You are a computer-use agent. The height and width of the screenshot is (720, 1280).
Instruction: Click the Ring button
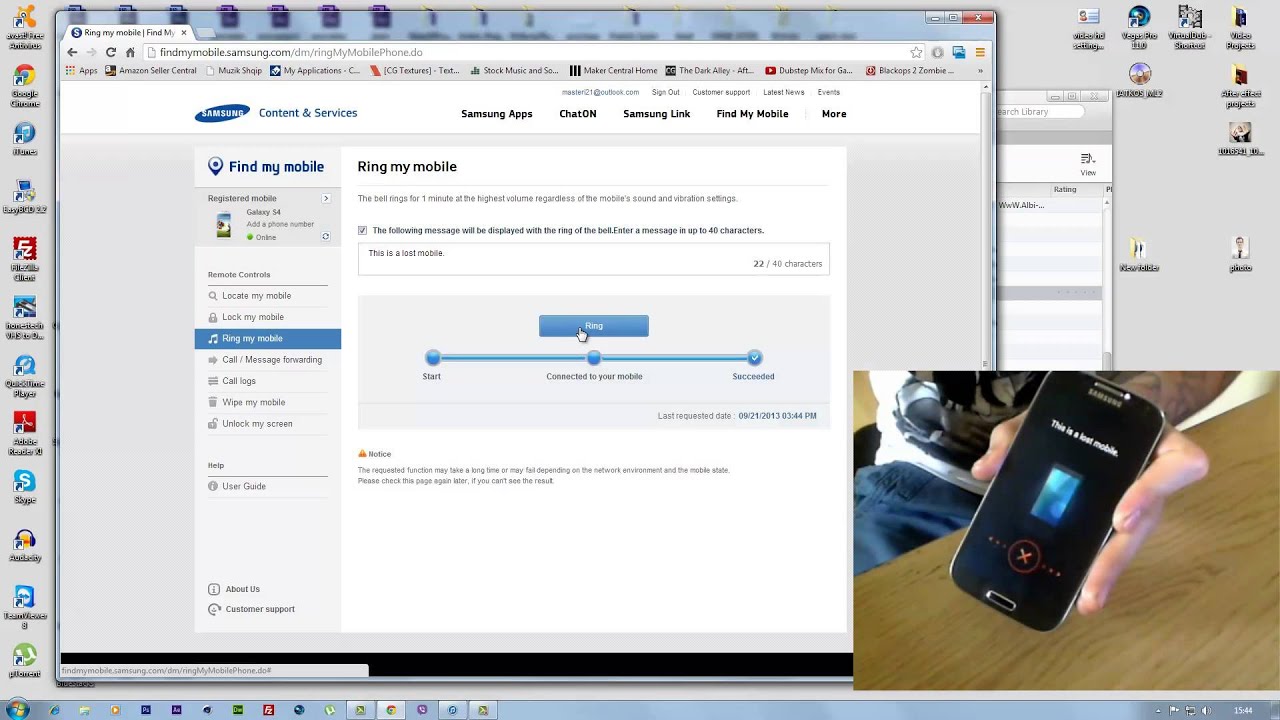coord(593,326)
